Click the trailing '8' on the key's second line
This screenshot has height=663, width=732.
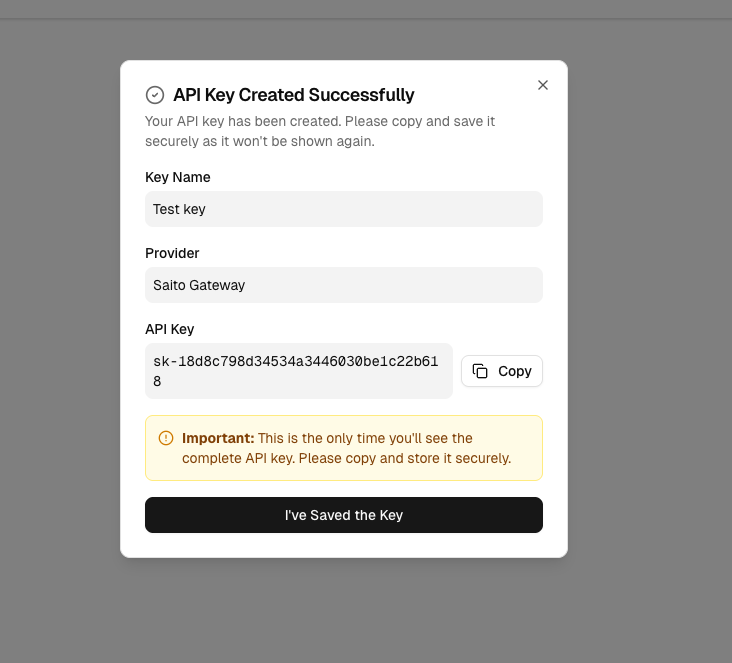(x=157, y=382)
